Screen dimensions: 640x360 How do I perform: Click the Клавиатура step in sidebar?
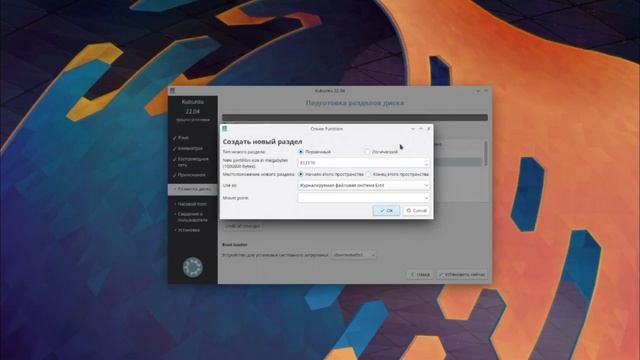click(190, 148)
